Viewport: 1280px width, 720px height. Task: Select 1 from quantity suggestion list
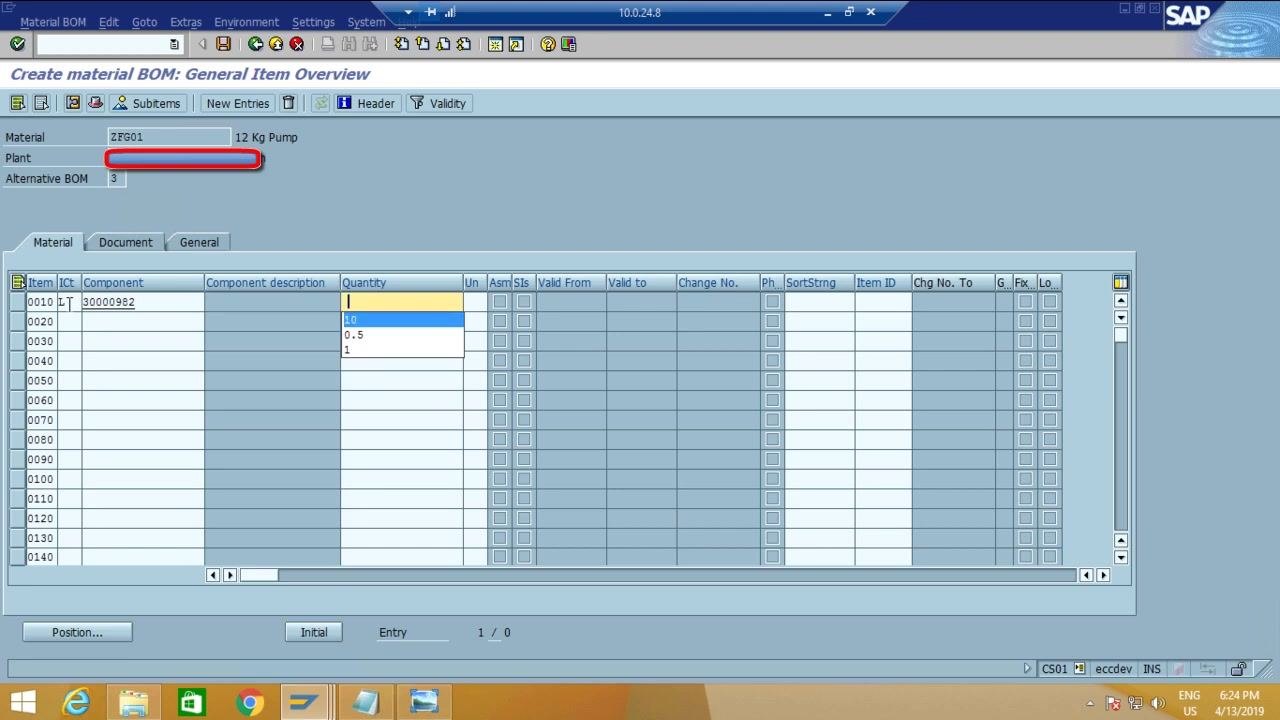tap(403, 349)
